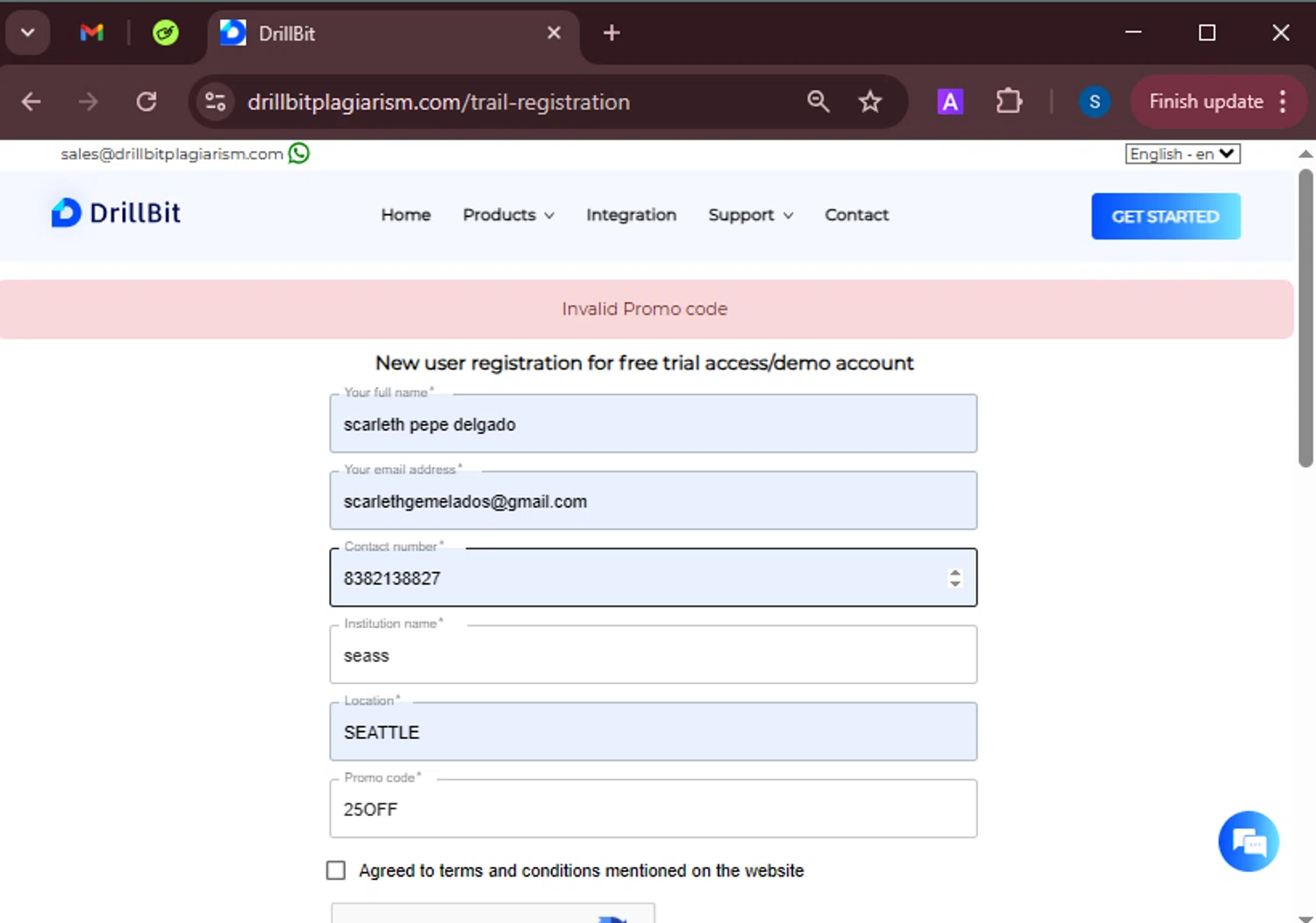Open the WhatsApp icon next to email
Viewport: 1316px width, 923px height.
pyautogui.click(x=299, y=154)
